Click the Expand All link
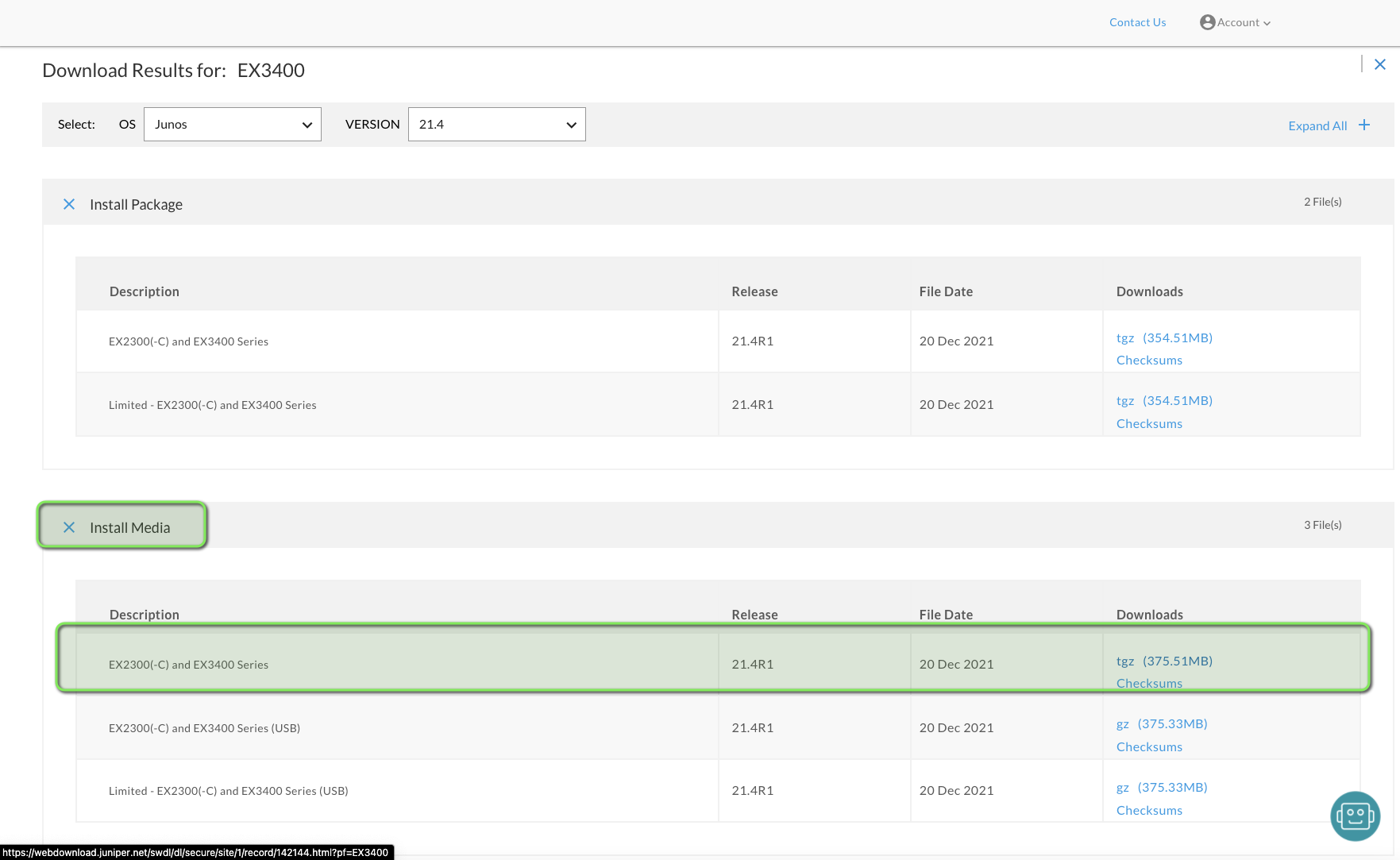This screenshot has height=860, width=1400. click(x=1317, y=125)
